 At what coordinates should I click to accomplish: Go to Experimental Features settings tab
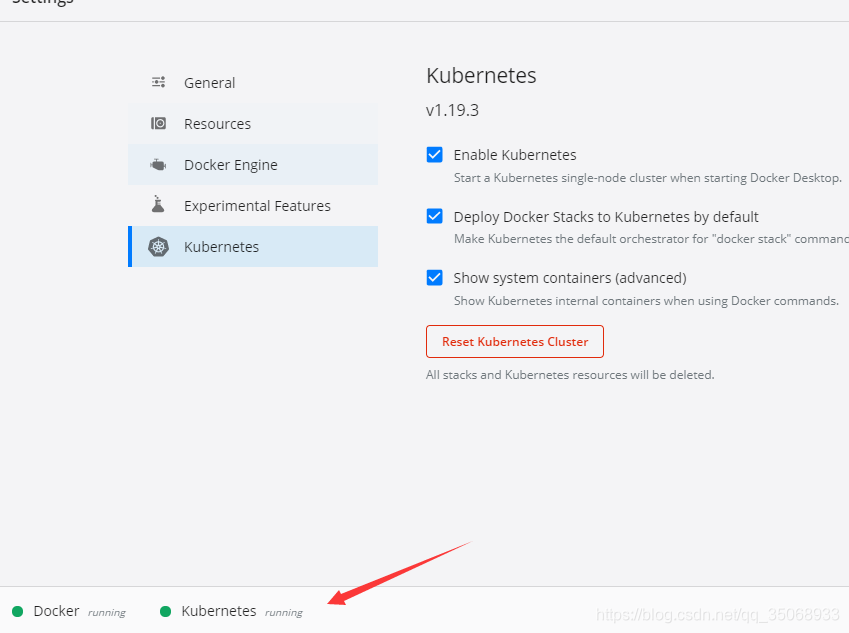point(253,206)
